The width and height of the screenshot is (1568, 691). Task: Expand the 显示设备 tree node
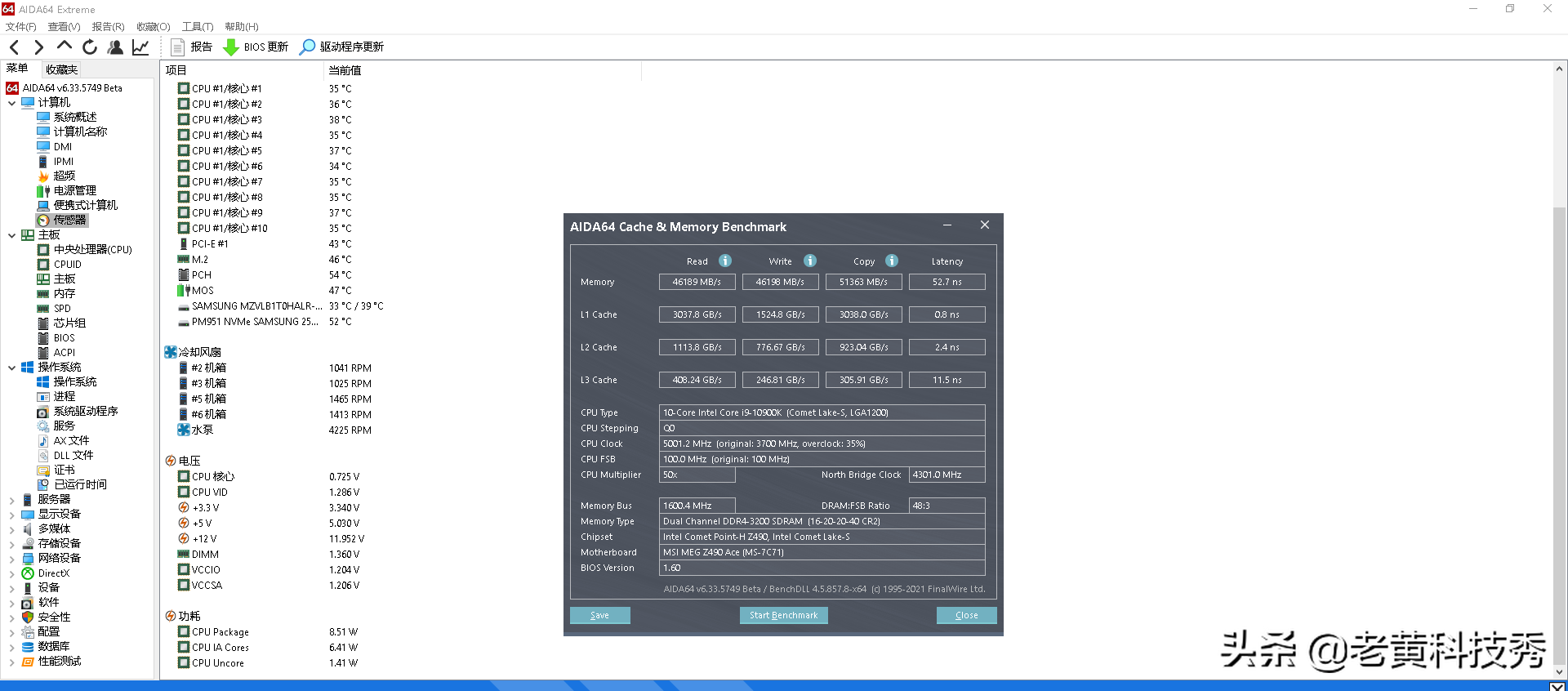11,515
